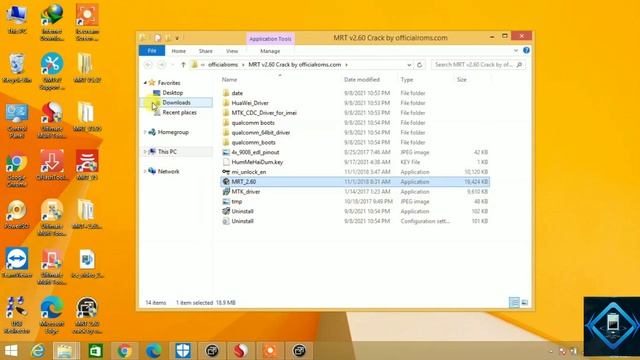Open Explorer Help question mark
The width and height of the screenshot is (640, 360).
tap(527, 50)
